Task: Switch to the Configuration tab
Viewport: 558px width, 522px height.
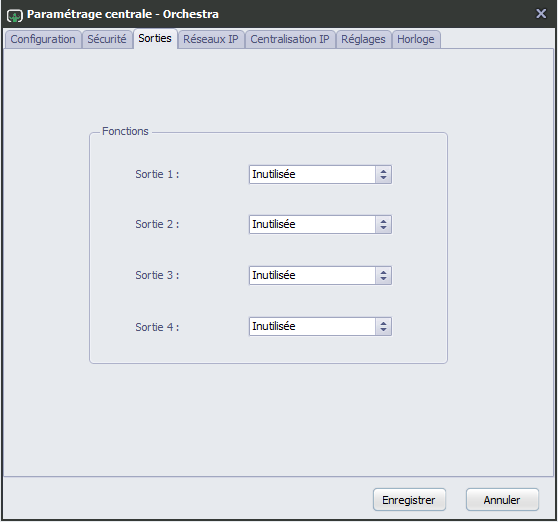Action: pyautogui.click(x=43, y=39)
